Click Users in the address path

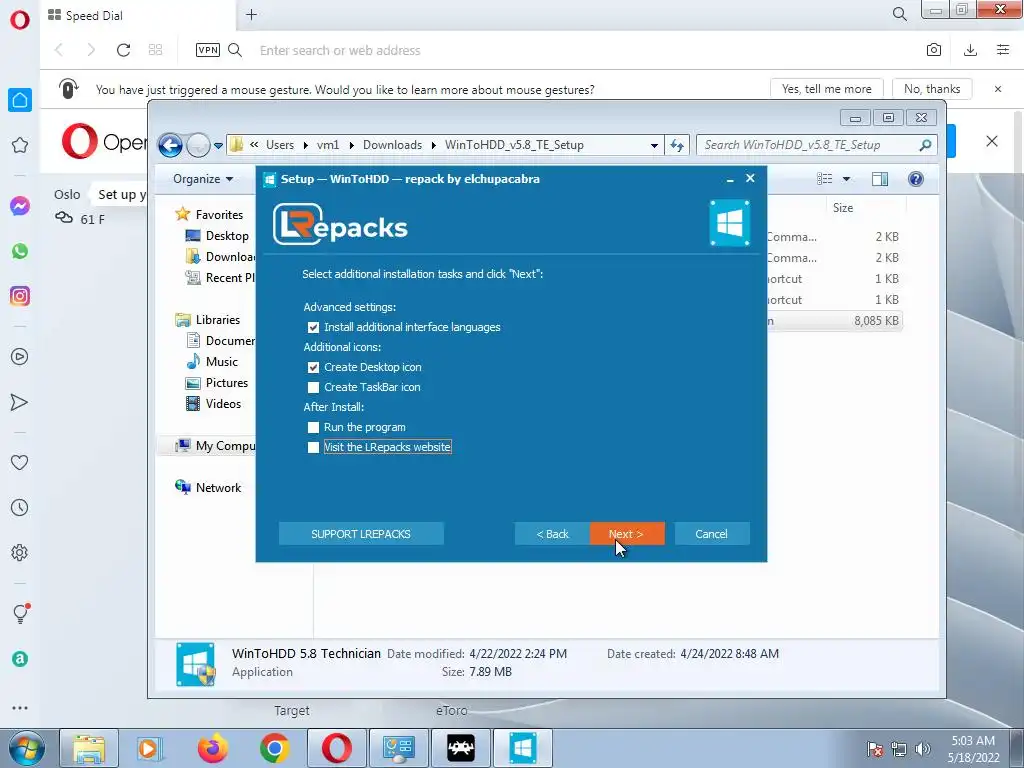point(280,145)
